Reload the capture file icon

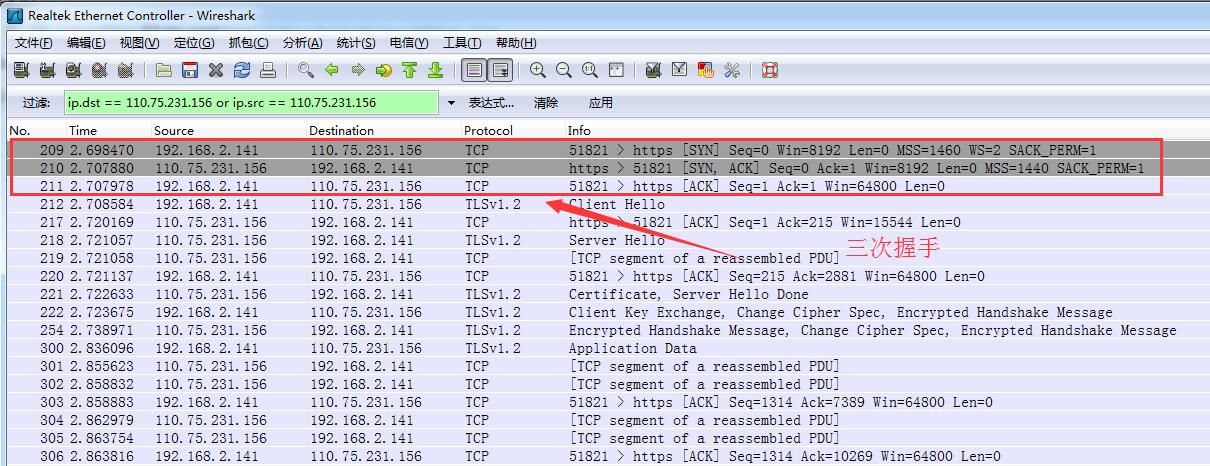pyautogui.click(x=242, y=70)
